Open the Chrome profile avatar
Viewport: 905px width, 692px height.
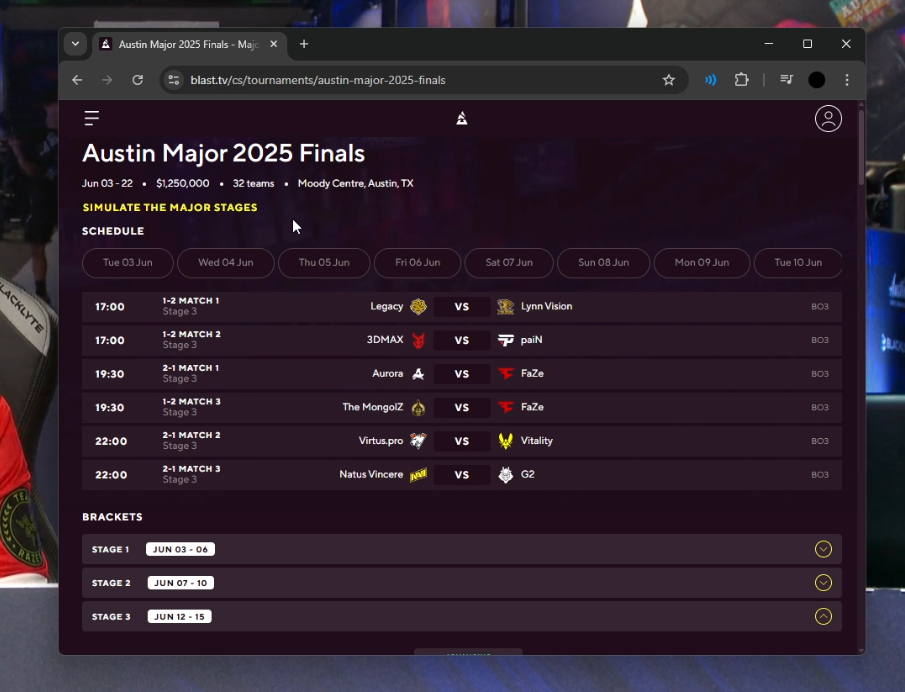coord(817,80)
